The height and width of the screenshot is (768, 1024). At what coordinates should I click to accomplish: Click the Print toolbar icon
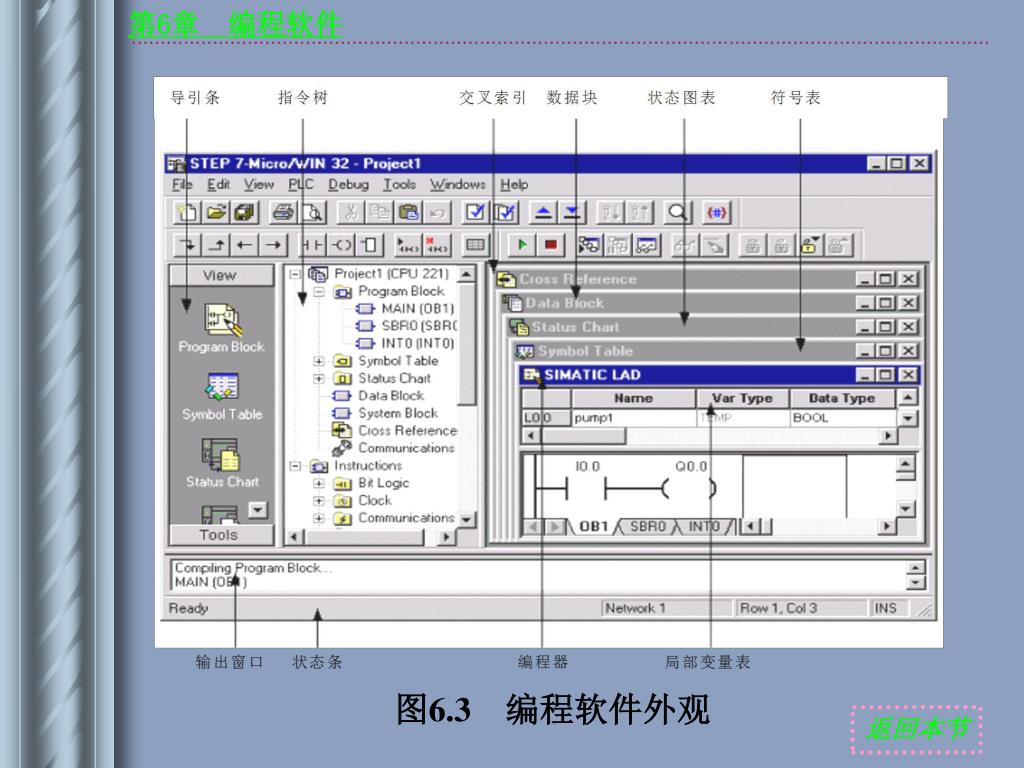tap(284, 212)
